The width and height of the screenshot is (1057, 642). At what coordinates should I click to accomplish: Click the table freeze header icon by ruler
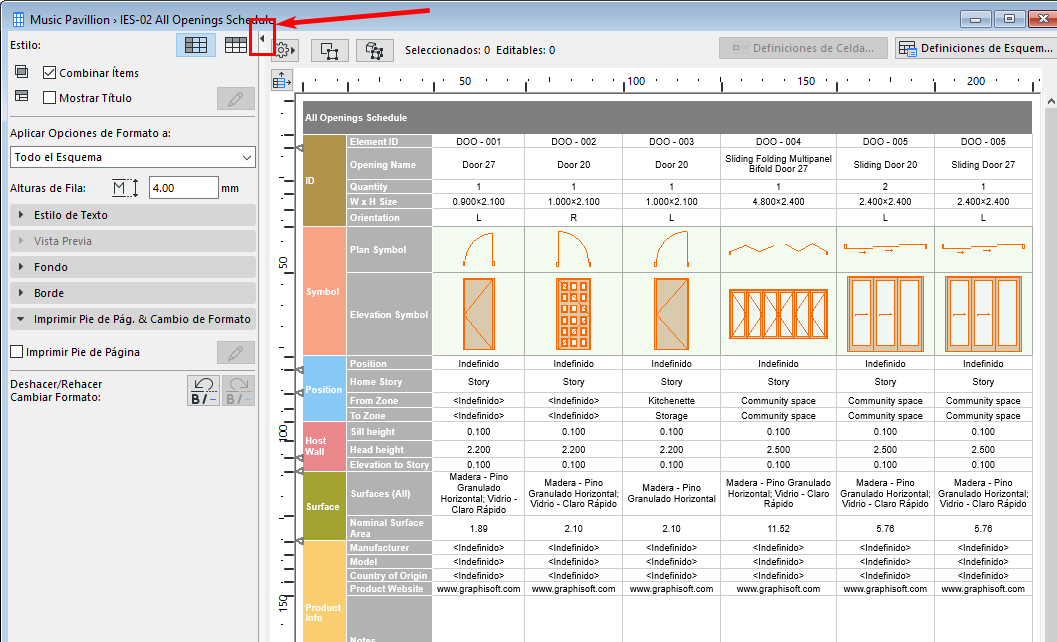(x=281, y=80)
